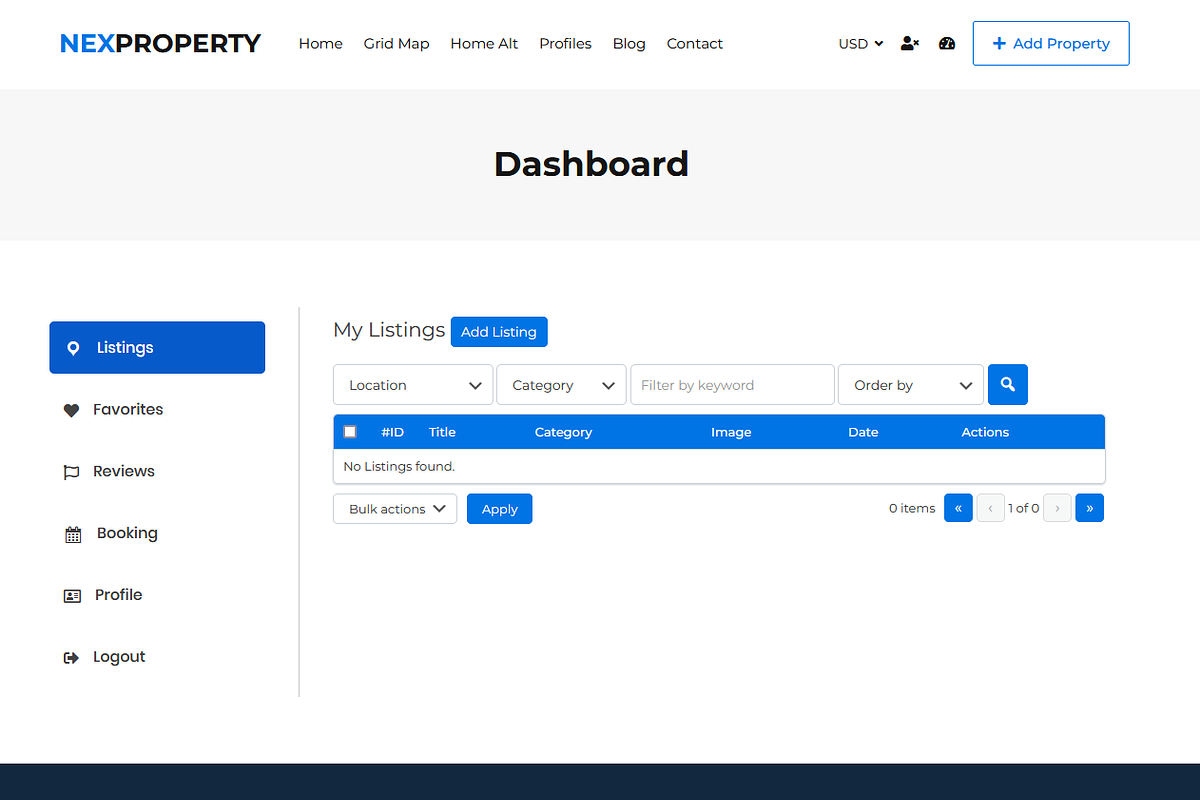Click the #ID column header
Screen dimensions: 1200x800
click(392, 432)
